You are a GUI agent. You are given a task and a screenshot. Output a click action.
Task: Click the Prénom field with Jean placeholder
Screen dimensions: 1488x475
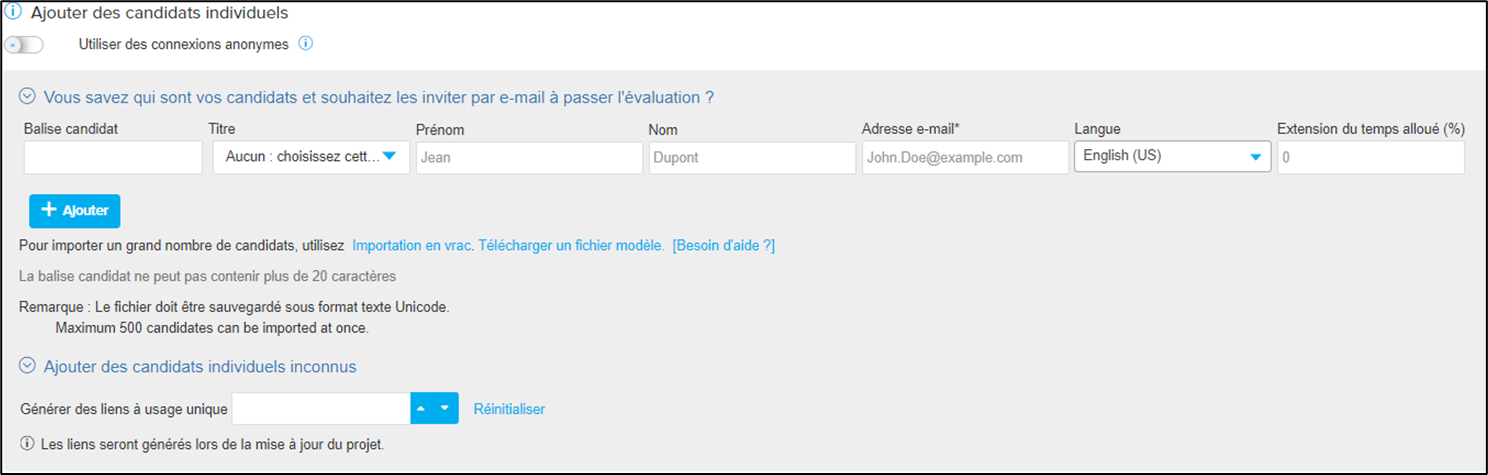(x=529, y=157)
